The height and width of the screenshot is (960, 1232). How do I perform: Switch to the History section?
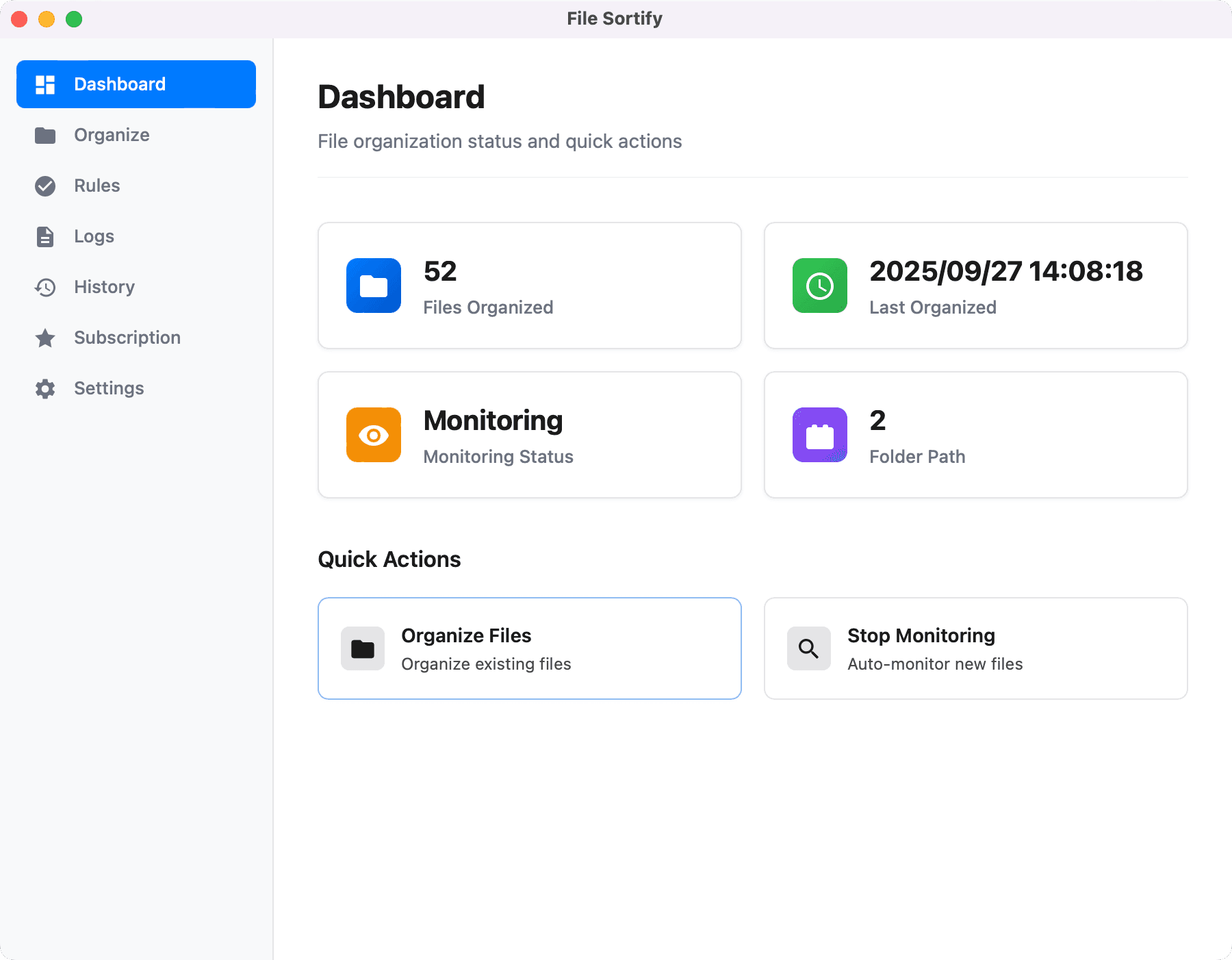coord(103,287)
